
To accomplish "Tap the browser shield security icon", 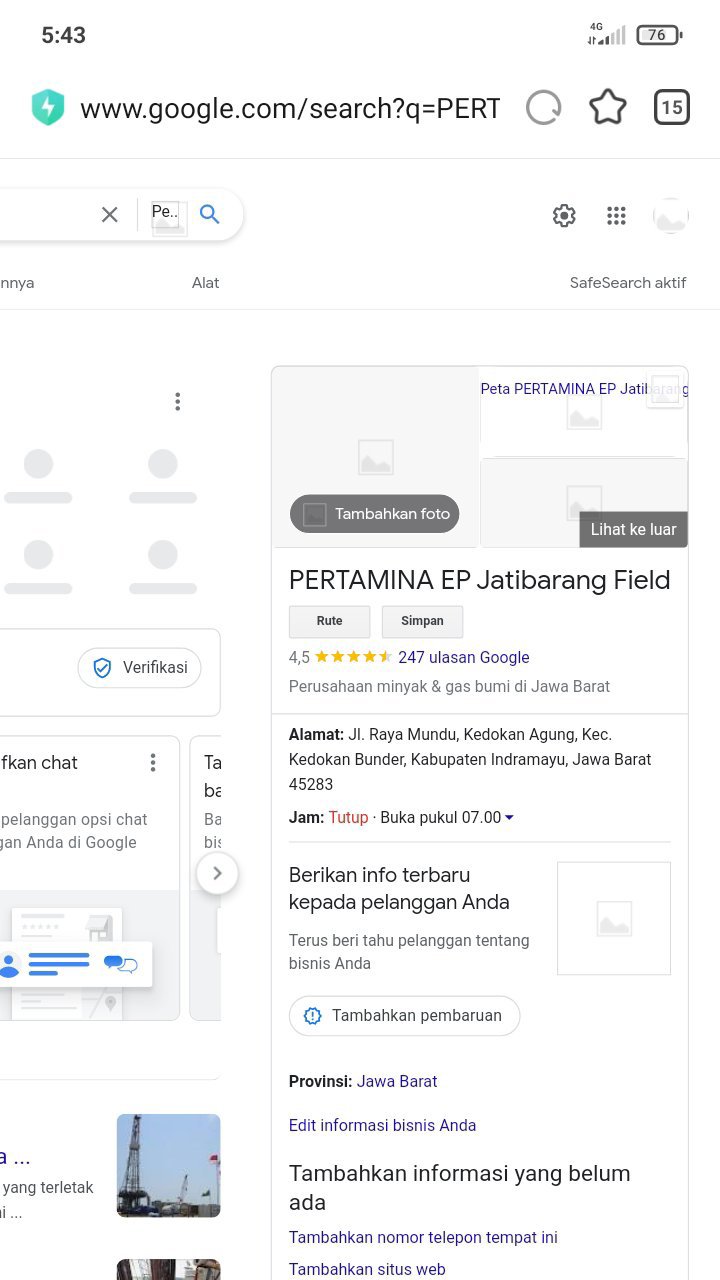I will click(48, 108).
